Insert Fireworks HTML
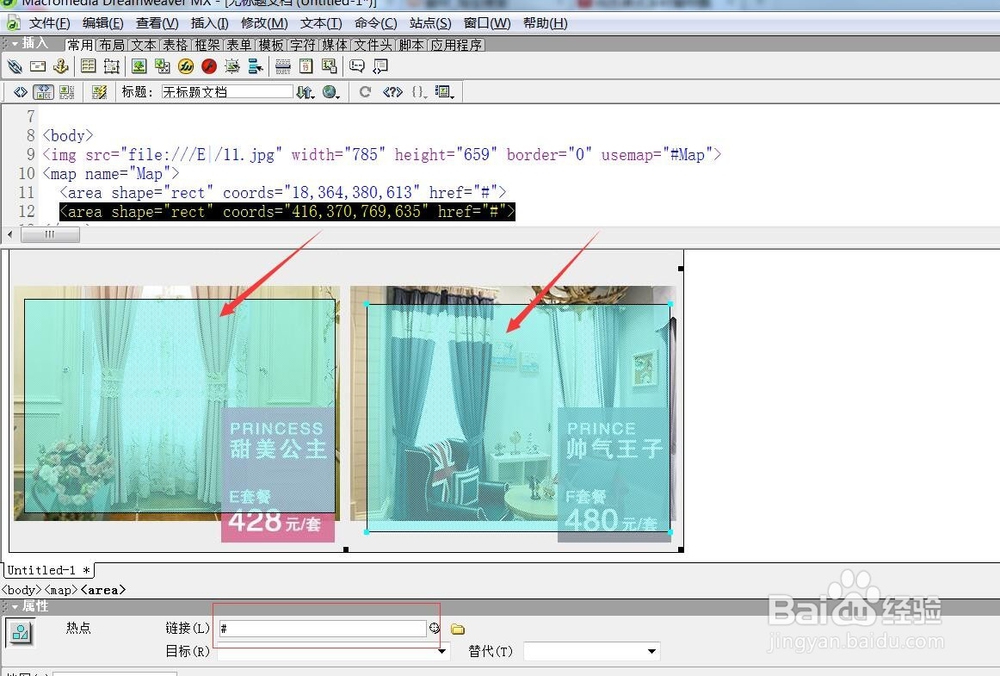Viewport: 1000px width, 676px height. tap(186, 66)
